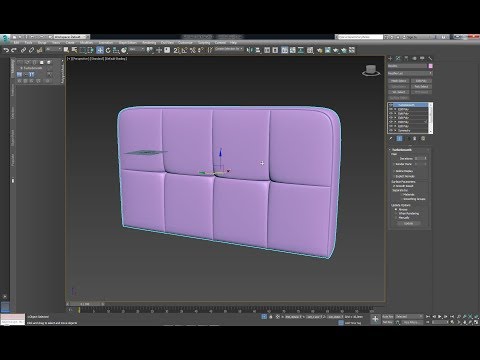Toggle the Percent Snap icon
Image resolution: width=480 pixels, height=360 pixels.
click(193, 50)
